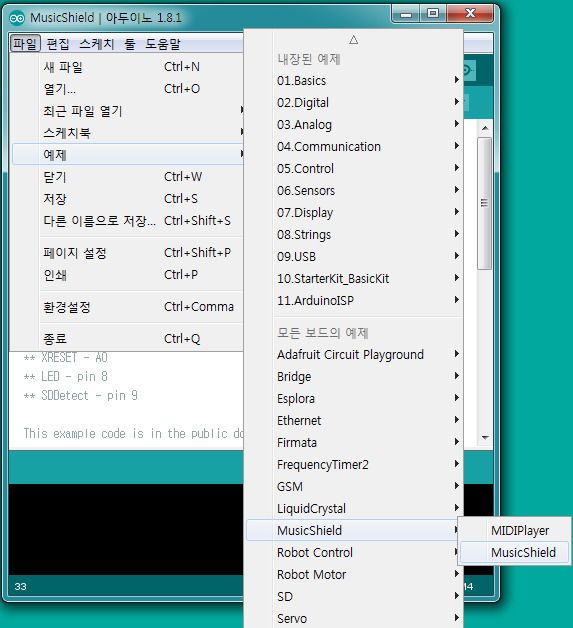Open the 파일 menu in menu bar
Image resolution: width=573 pixels, height=628 pixels.
coord(25,44)
